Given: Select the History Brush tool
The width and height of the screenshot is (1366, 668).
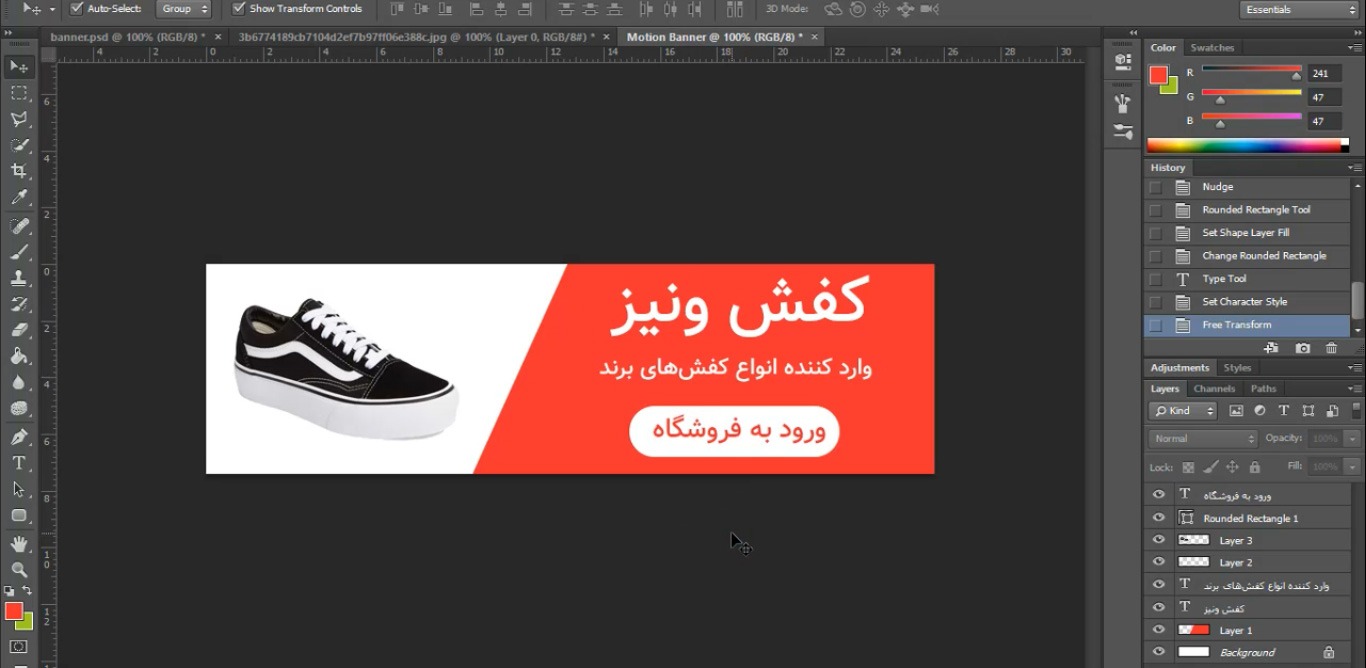Looking at the screenshot, I should (18, 304).
